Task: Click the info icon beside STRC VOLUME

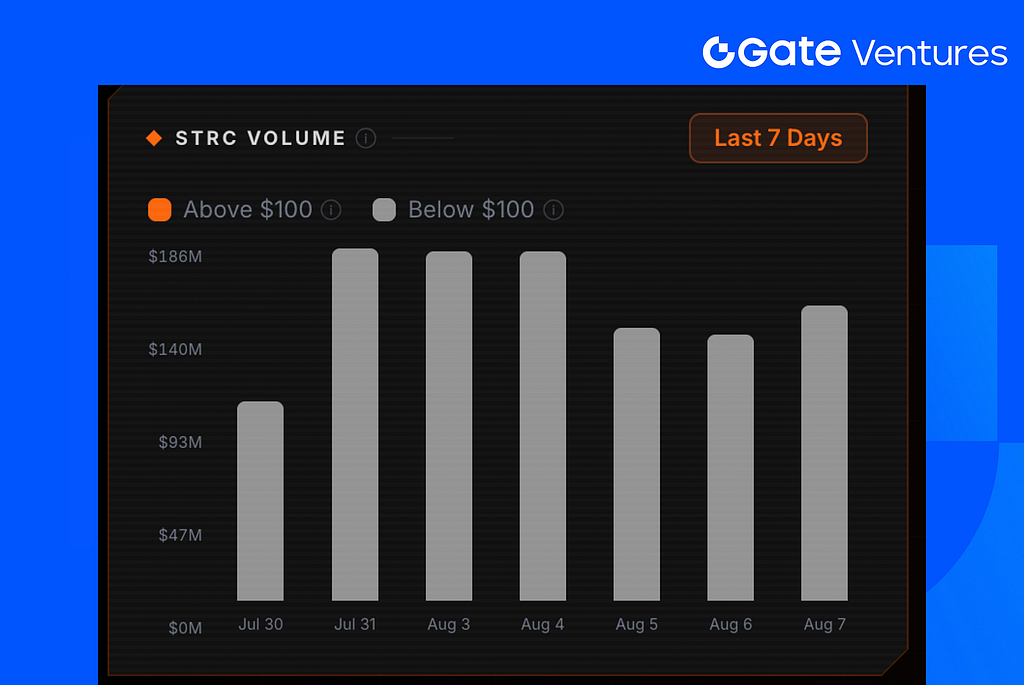Action: point(366,138)
